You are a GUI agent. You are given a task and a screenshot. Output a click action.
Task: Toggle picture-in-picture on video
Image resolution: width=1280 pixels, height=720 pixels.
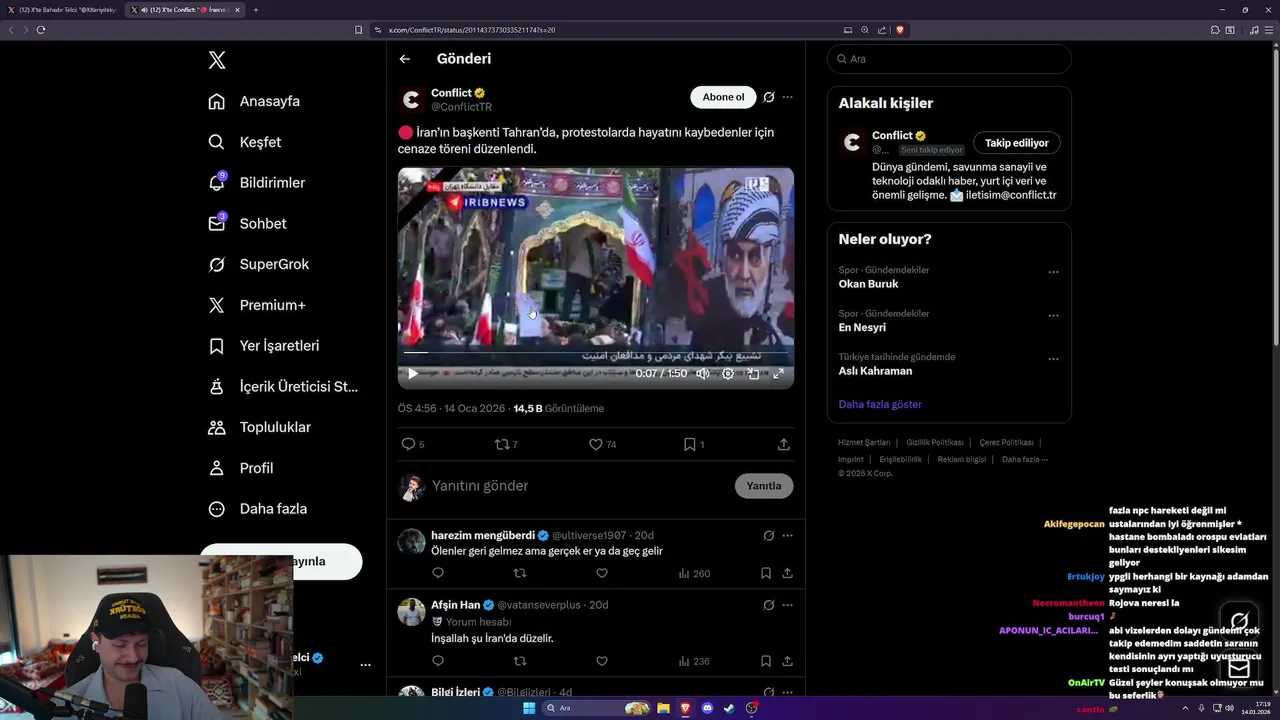[753, 374]
